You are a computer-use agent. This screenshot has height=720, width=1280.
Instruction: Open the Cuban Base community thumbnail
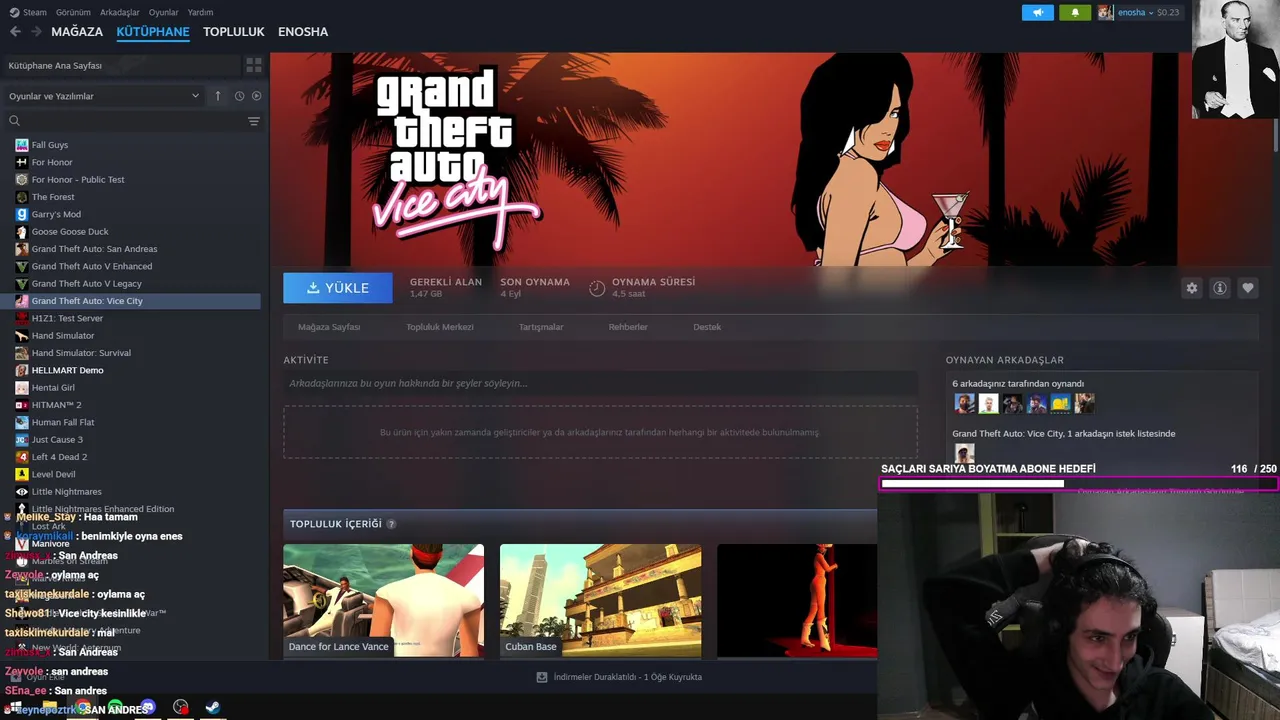(600, 600)
